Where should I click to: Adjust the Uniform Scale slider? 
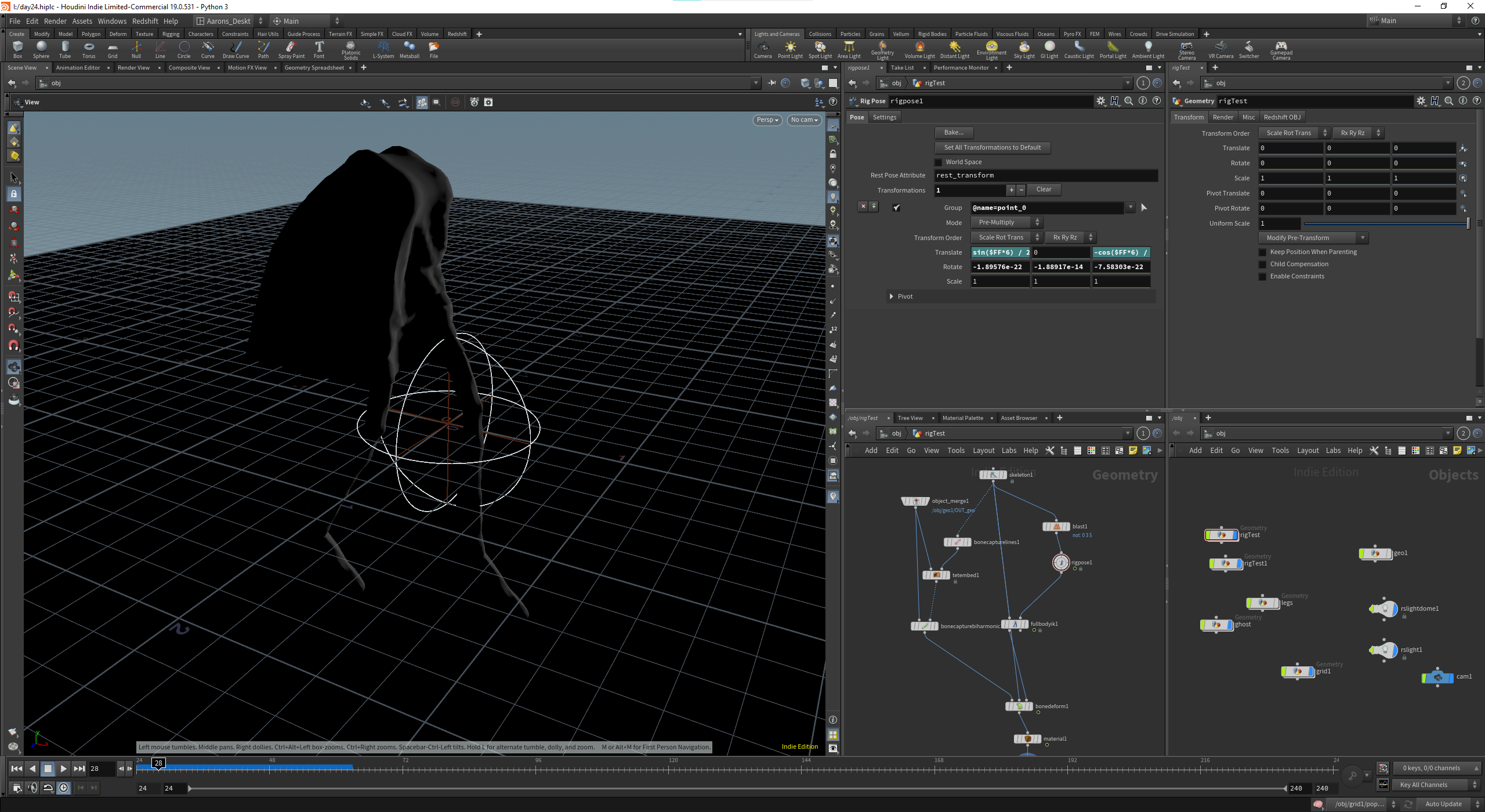(1386, 224)
